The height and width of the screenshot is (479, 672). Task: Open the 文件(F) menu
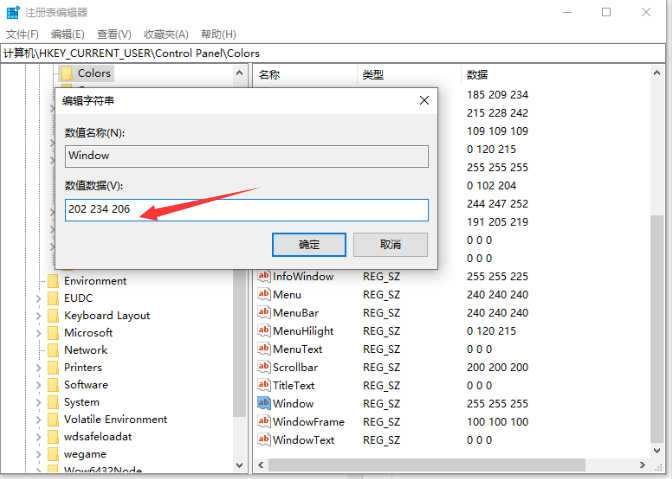(22, 34)
